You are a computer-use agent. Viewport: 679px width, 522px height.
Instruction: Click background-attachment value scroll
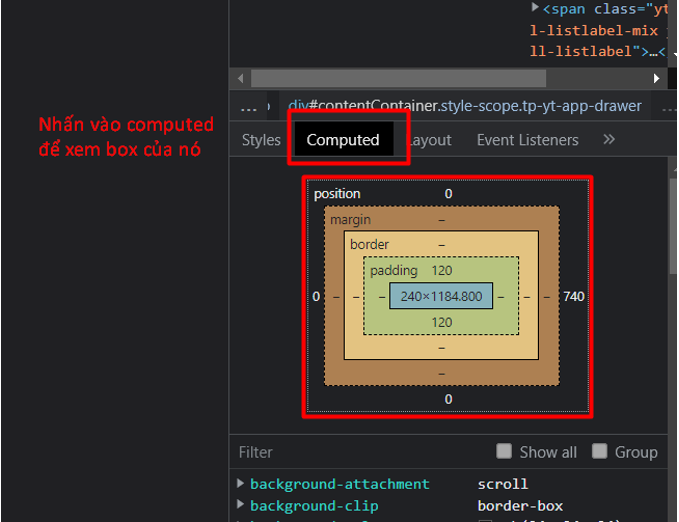click(x=503, y=484)
